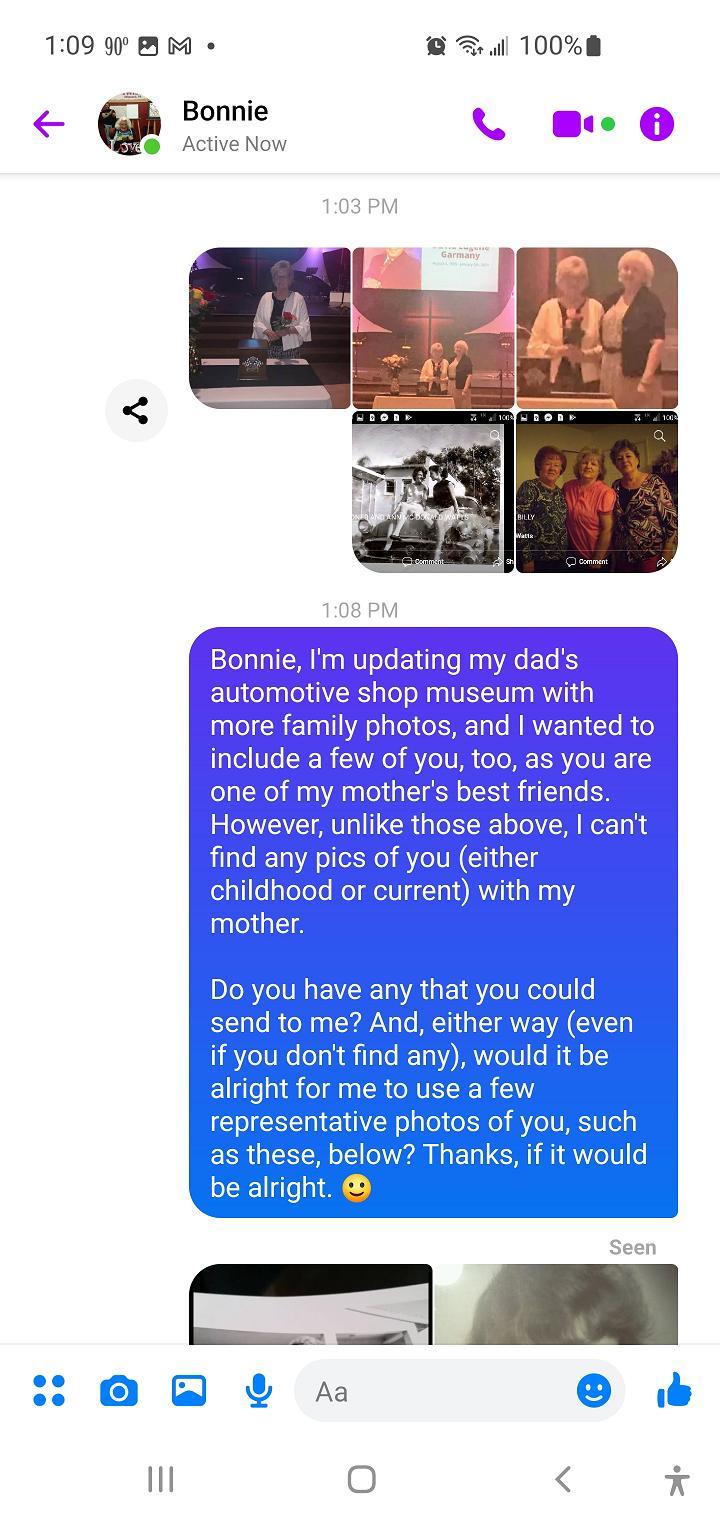Tap the Android home button
720x1520 pixels.
tap(361, 1479)
